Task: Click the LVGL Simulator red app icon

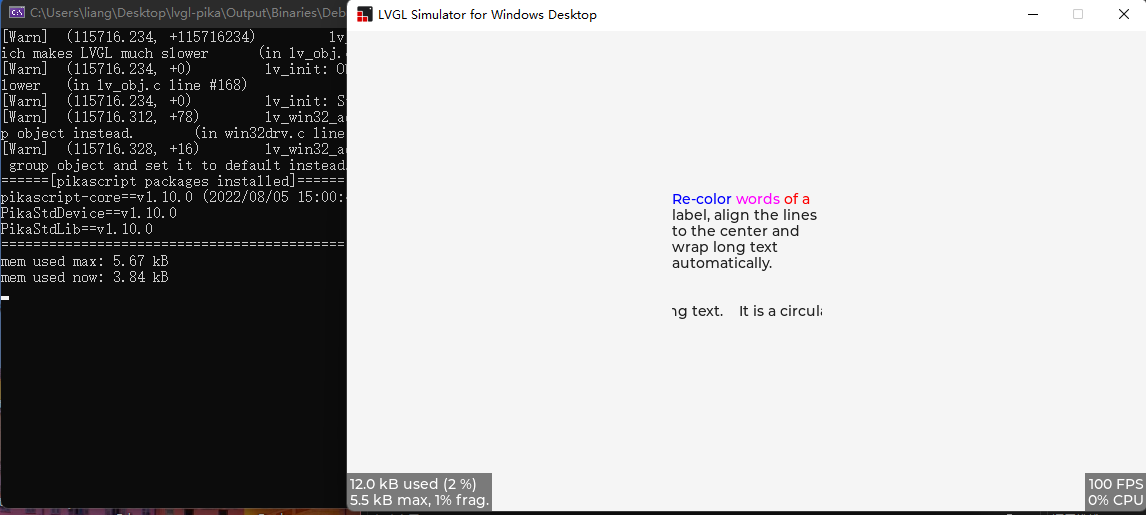Action: coord(364,15)
